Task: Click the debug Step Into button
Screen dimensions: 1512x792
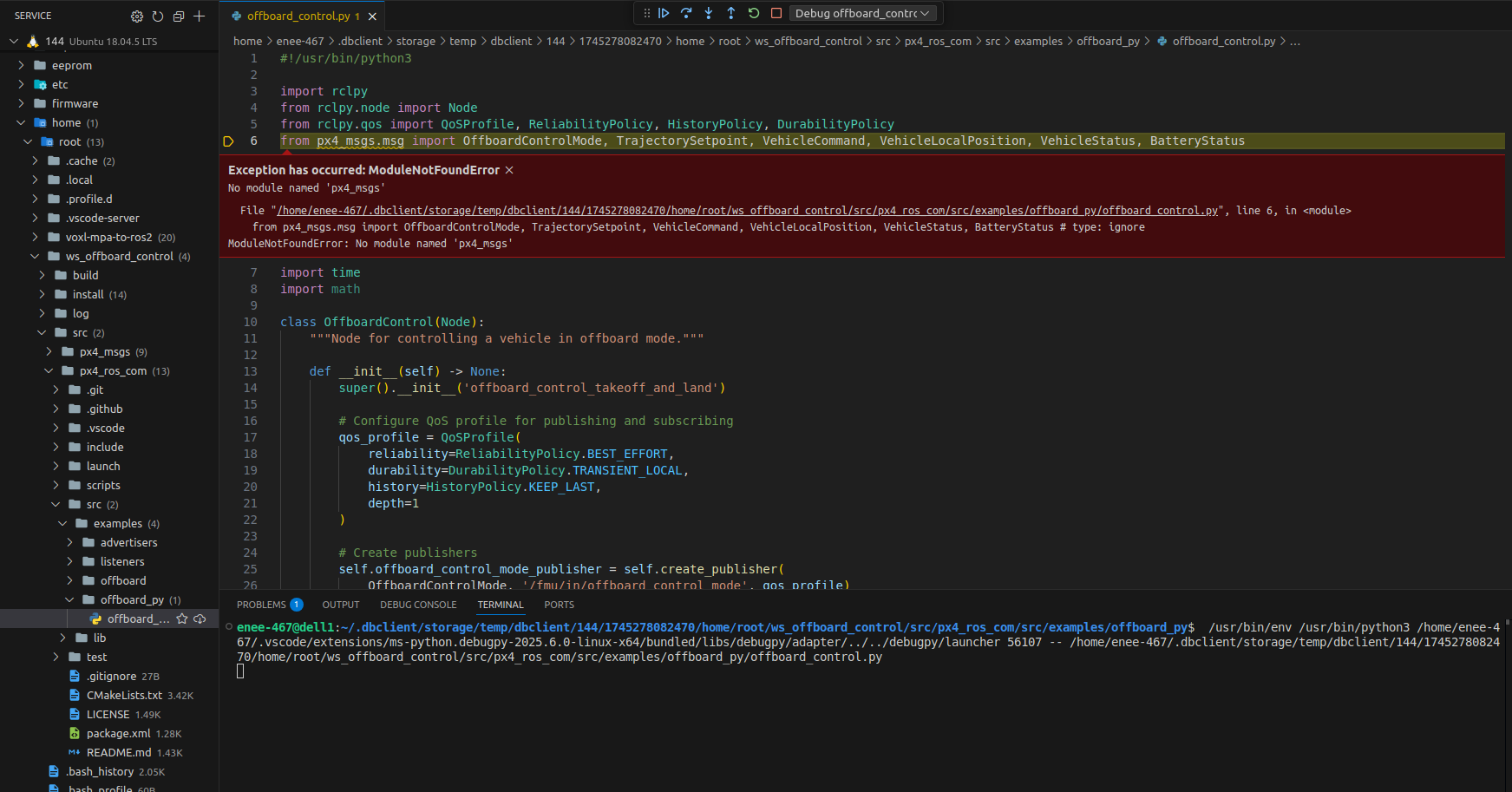Action: pyautogui.click(x=709, y=13)
